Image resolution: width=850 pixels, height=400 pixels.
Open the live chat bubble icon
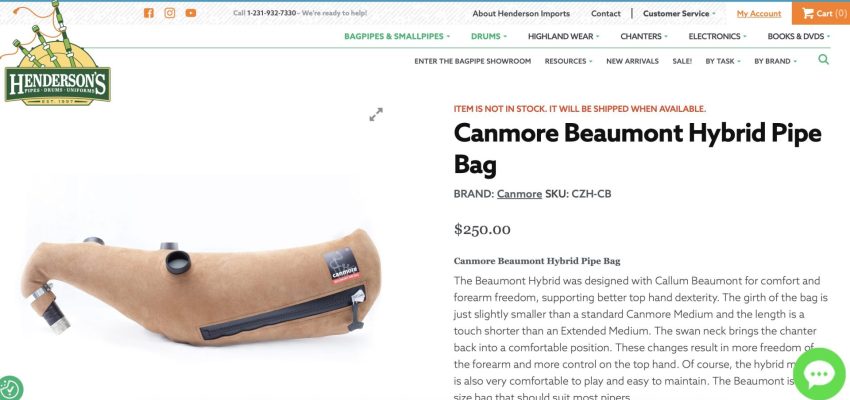pyautogui.click(x=819, y=375)
